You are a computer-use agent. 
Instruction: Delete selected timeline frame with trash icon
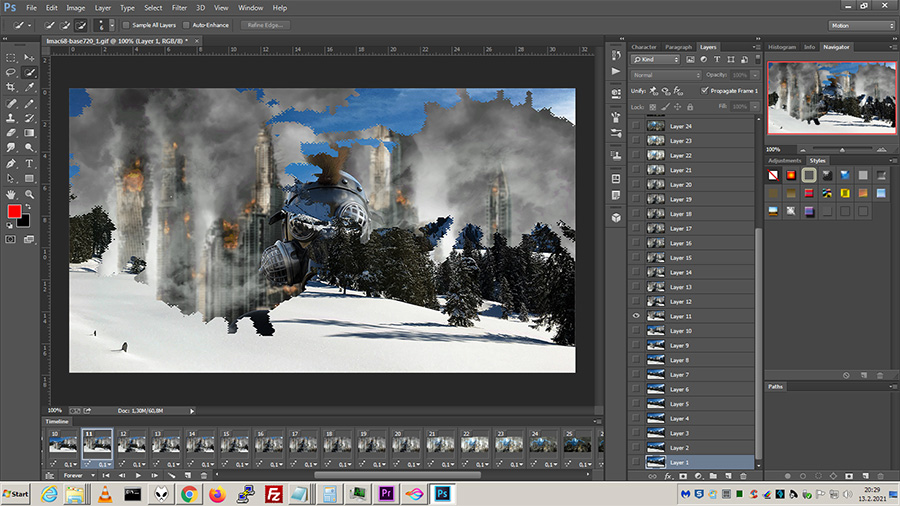click(x=204, y=476)
